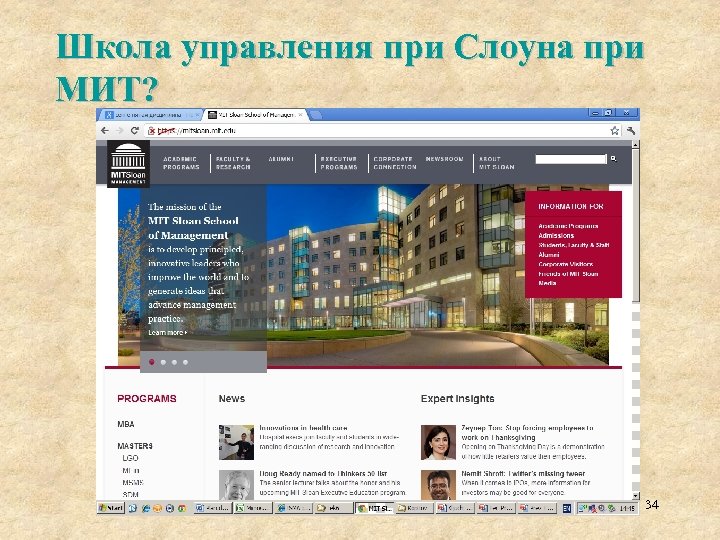Click Admissions in Information For box
The height and width of the screenshot is (540, 720).
point(556,236)
